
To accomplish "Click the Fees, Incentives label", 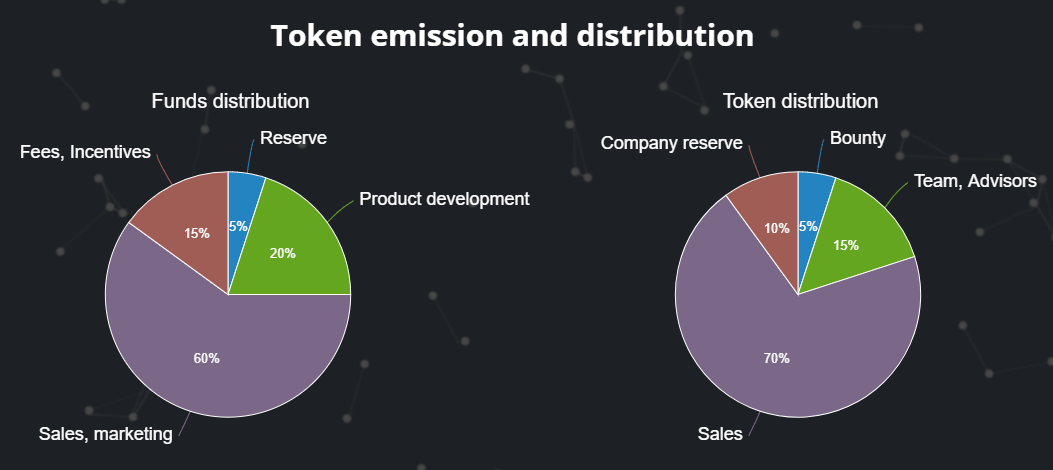I will (x=85, y=152).
